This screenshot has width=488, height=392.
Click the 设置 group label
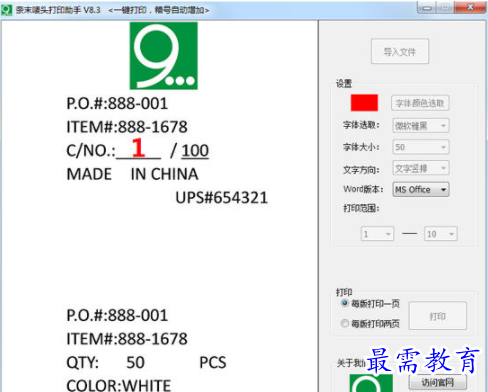pyautogui.click(x=344, y=83)
